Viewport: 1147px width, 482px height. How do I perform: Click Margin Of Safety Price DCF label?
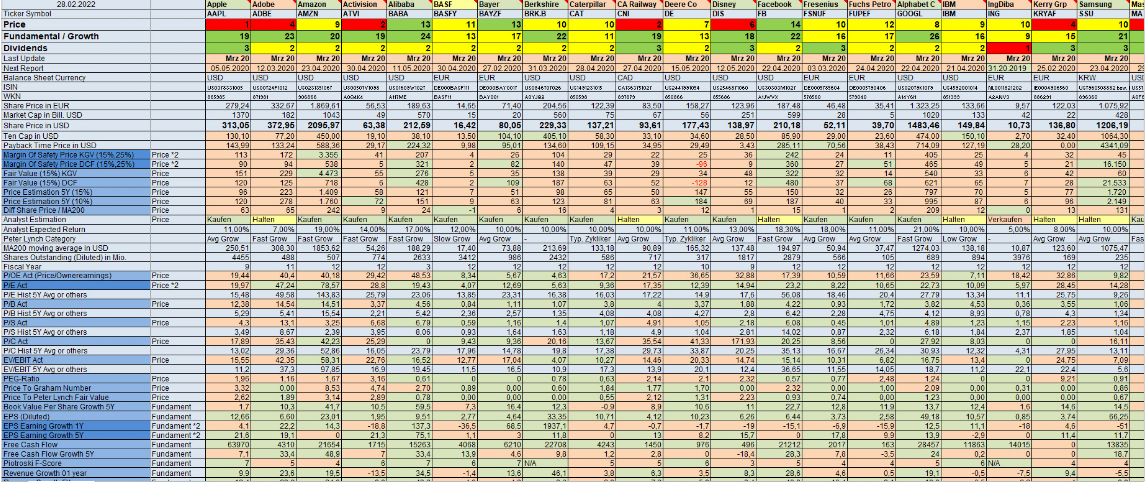click(x=75, y=164)
